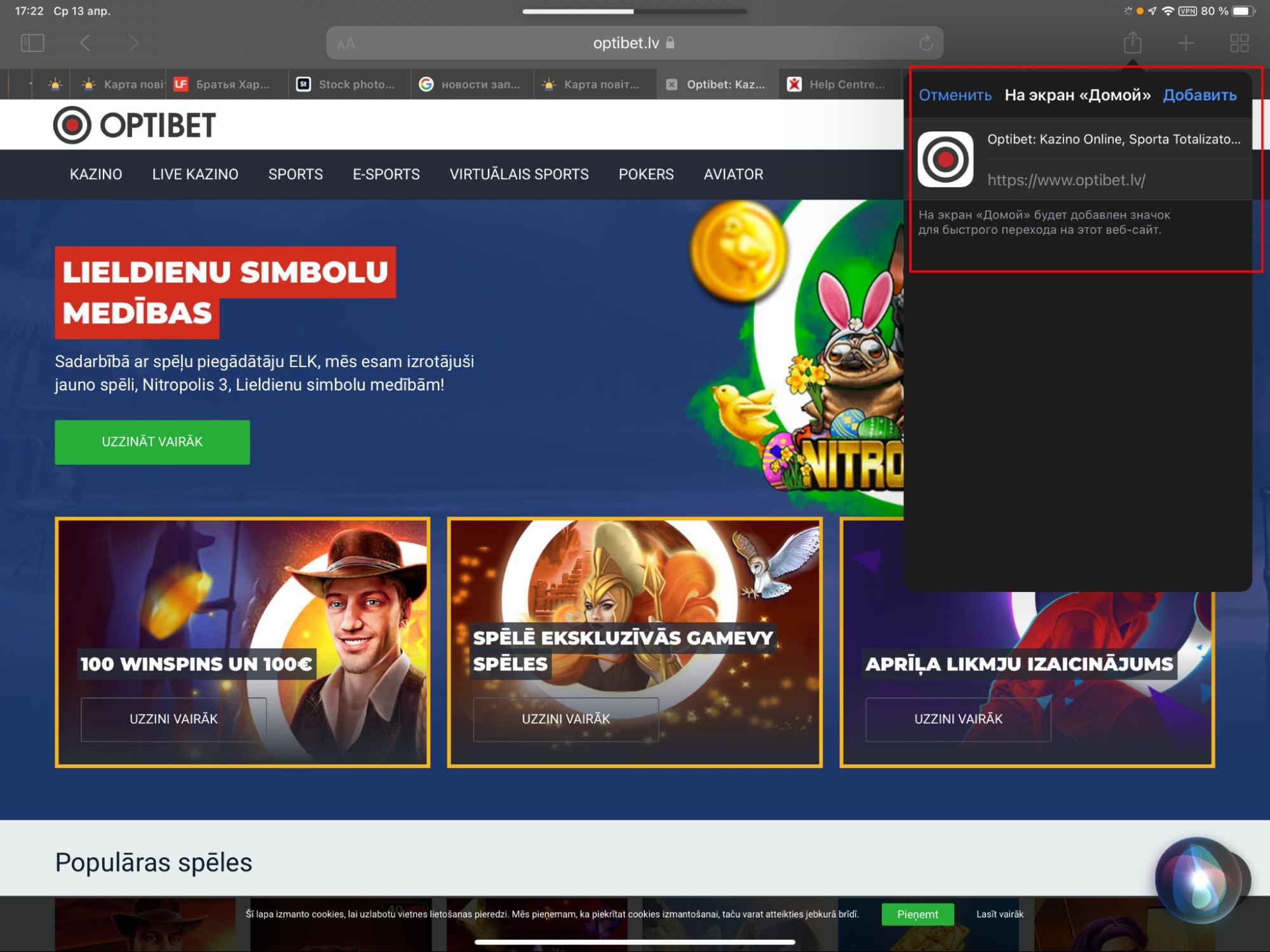Accept cookies with Pieņemt button
The image size is (1270, 952).
point(917,915)
